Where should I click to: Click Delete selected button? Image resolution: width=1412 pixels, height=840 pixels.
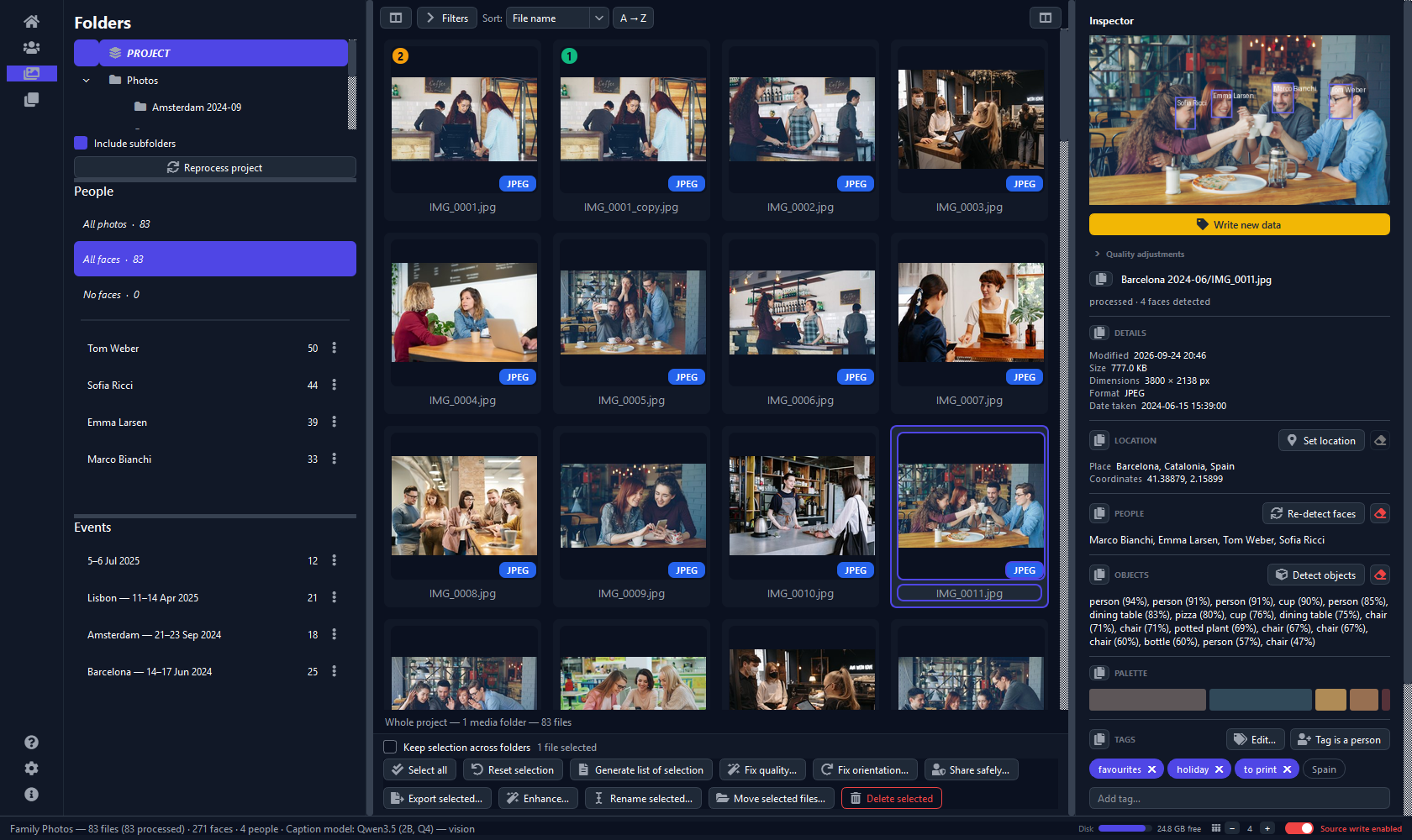[x=892, y=798]
